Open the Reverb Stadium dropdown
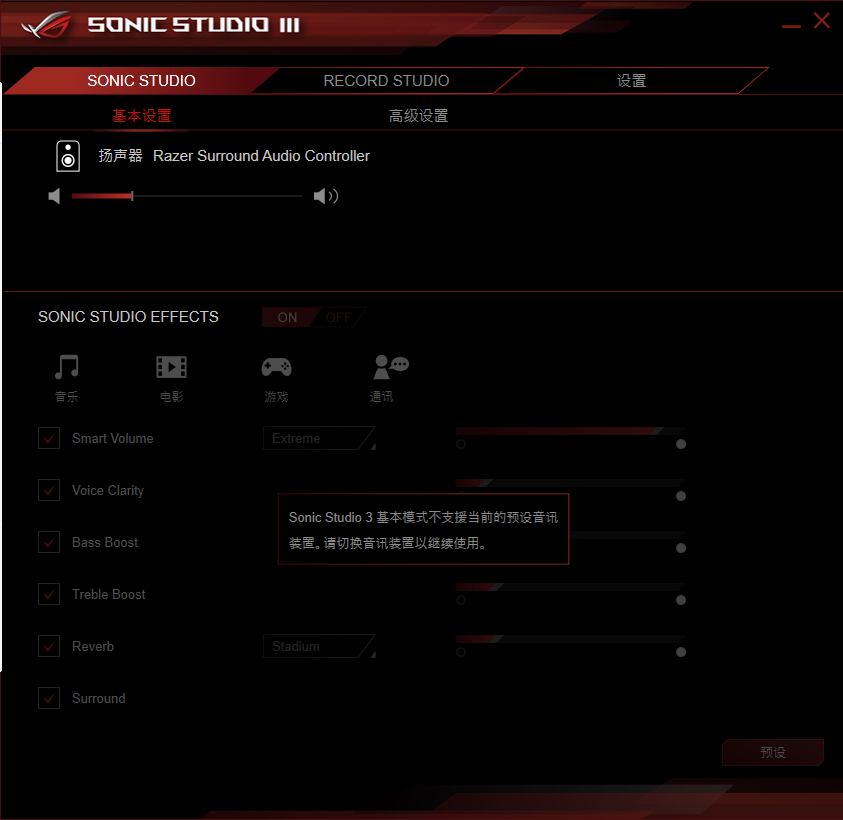843x820 pixels. pyautogui.click(x=319, y=646)
